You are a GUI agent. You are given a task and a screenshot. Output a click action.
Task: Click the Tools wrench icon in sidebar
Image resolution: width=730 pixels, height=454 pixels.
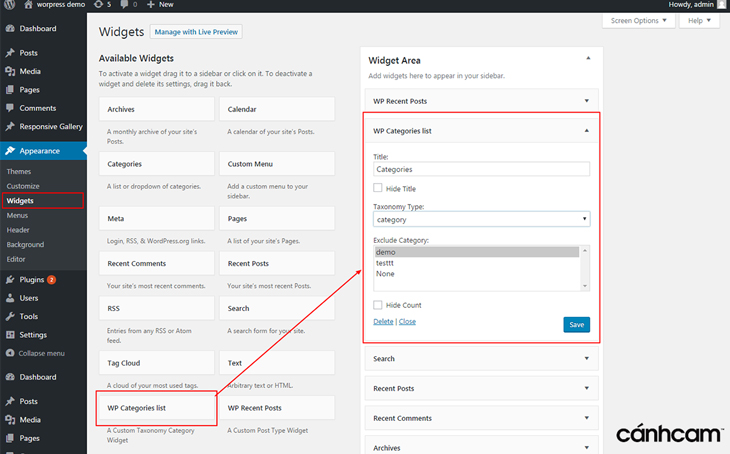pyautogui.click(x=10, y=317)
